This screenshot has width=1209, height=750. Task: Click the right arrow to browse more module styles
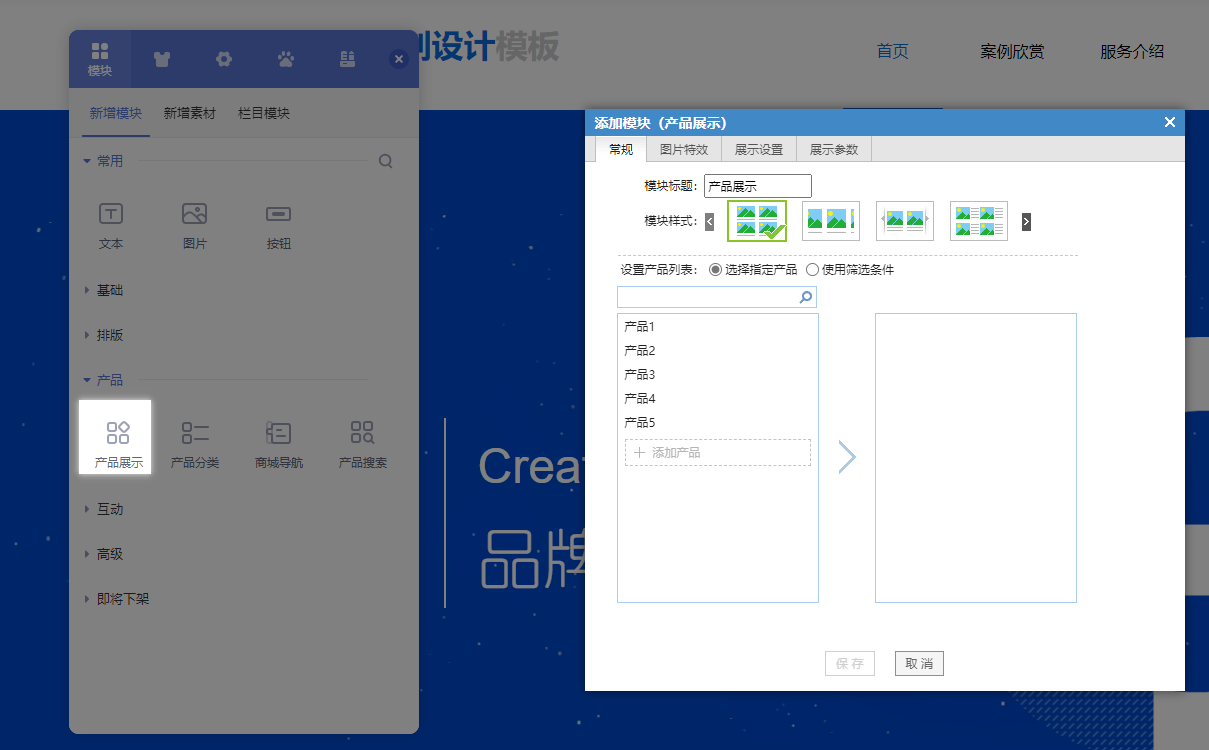(x=1026, y=220)
